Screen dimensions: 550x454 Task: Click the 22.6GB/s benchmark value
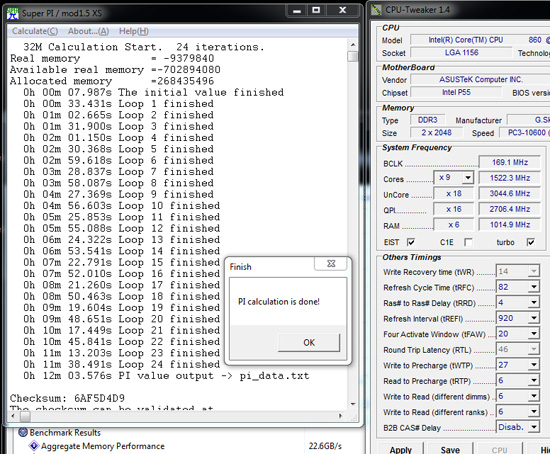(x=325, y=446)
